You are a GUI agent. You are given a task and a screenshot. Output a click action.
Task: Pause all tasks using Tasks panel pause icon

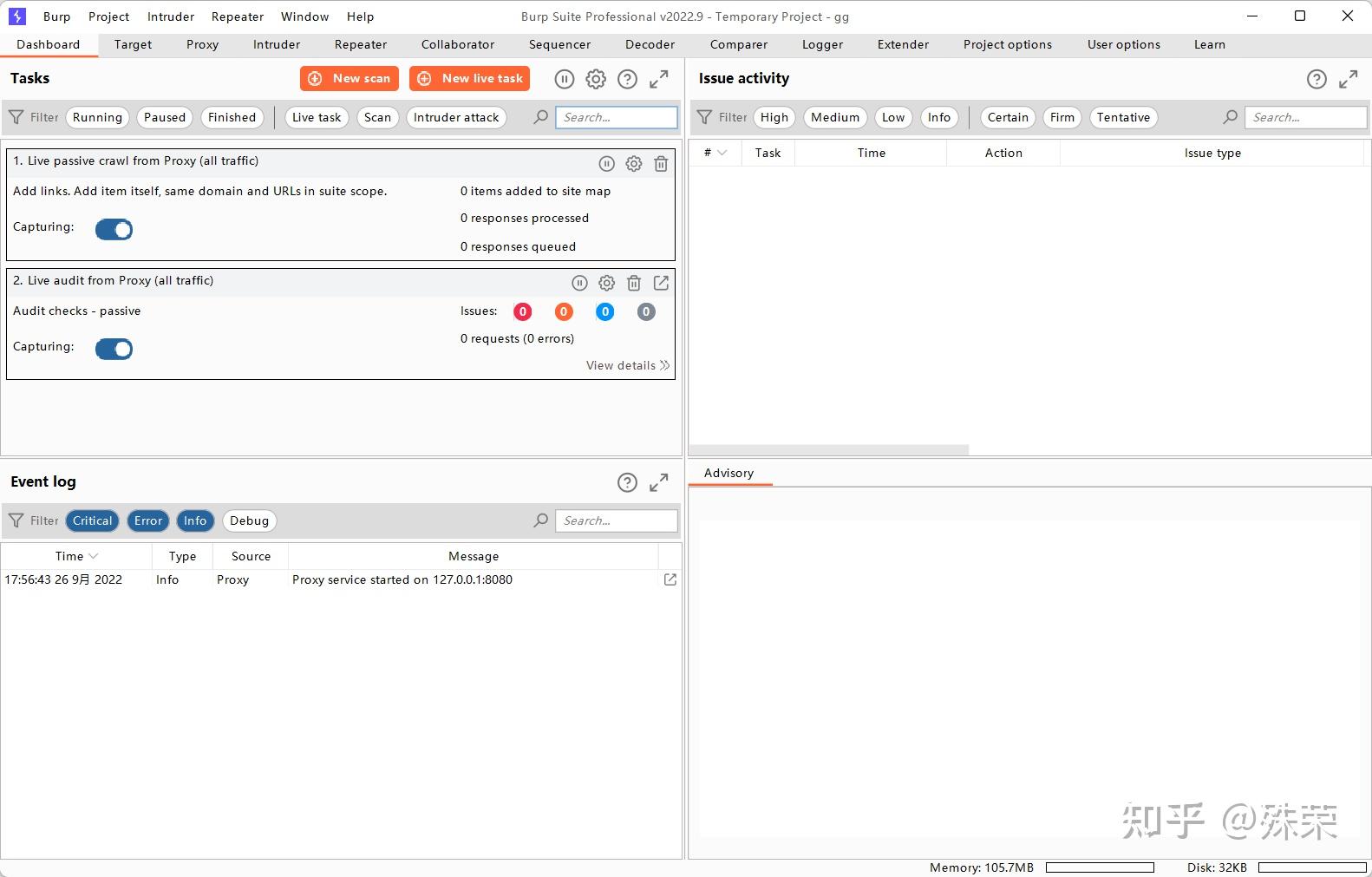click(564, 79)
